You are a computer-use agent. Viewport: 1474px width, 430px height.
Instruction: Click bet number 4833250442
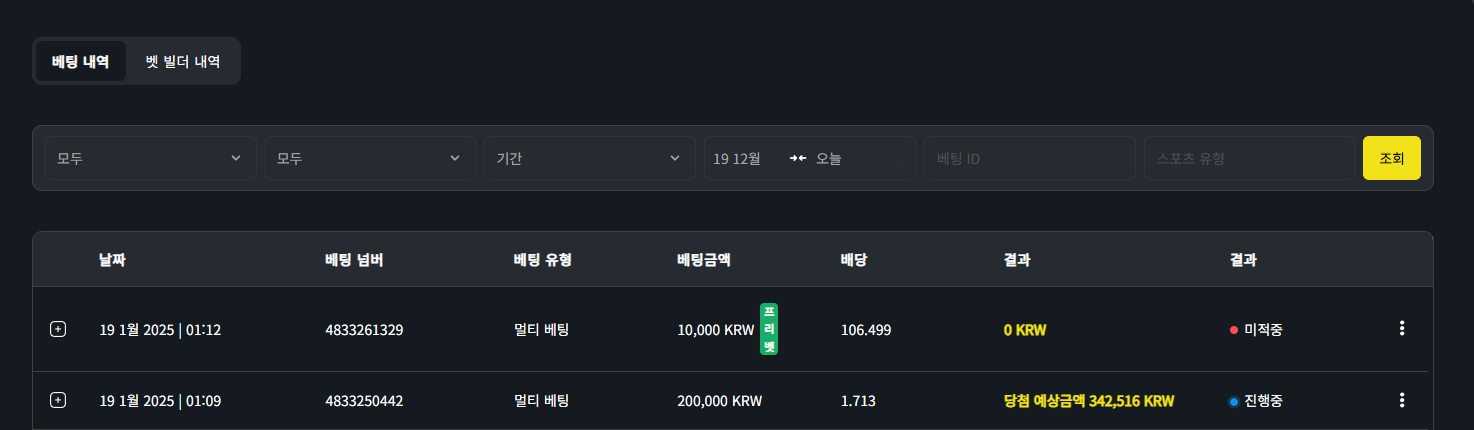364,401
